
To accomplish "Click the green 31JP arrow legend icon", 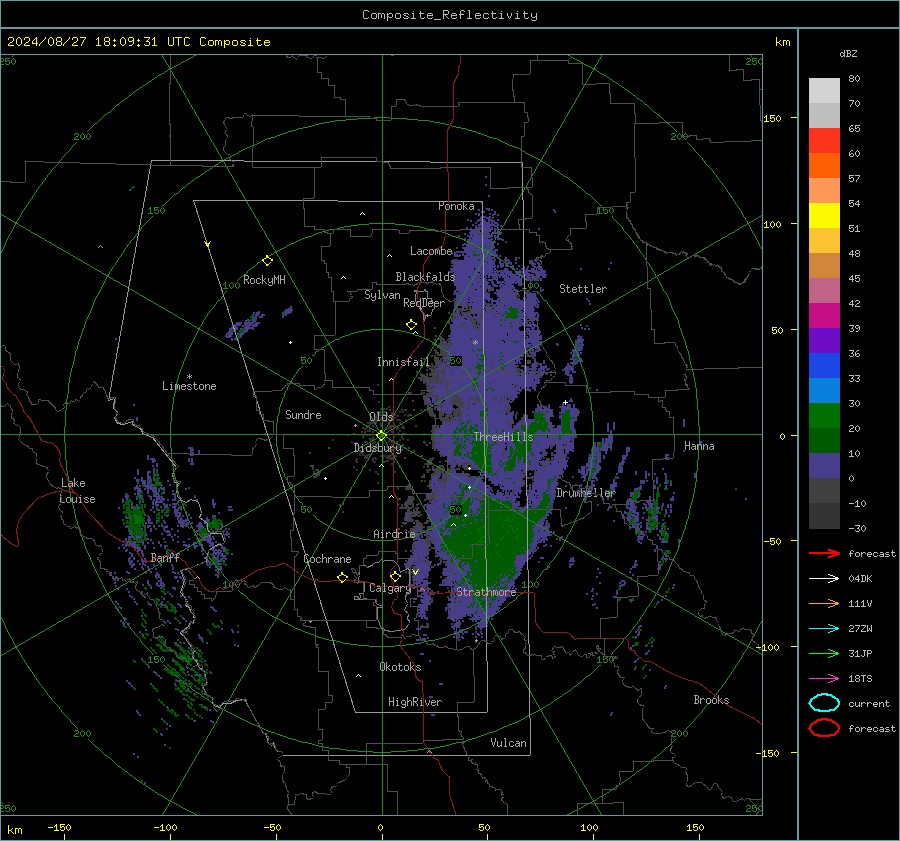I will pos(824,653).
